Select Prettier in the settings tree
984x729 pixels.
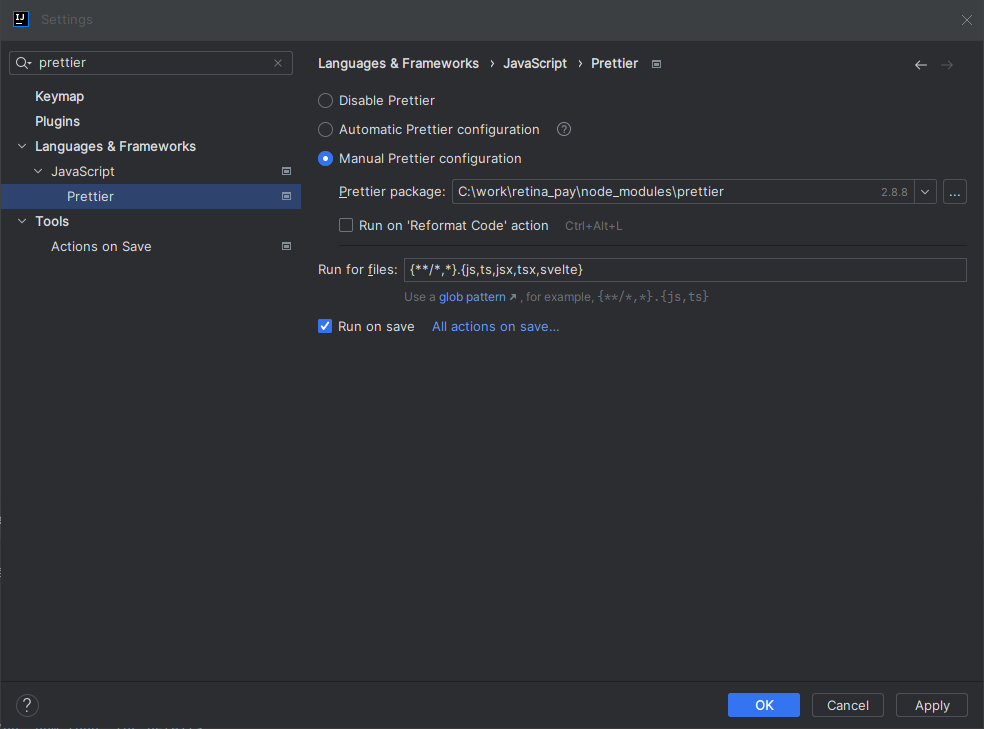click(x=151, y=196)
